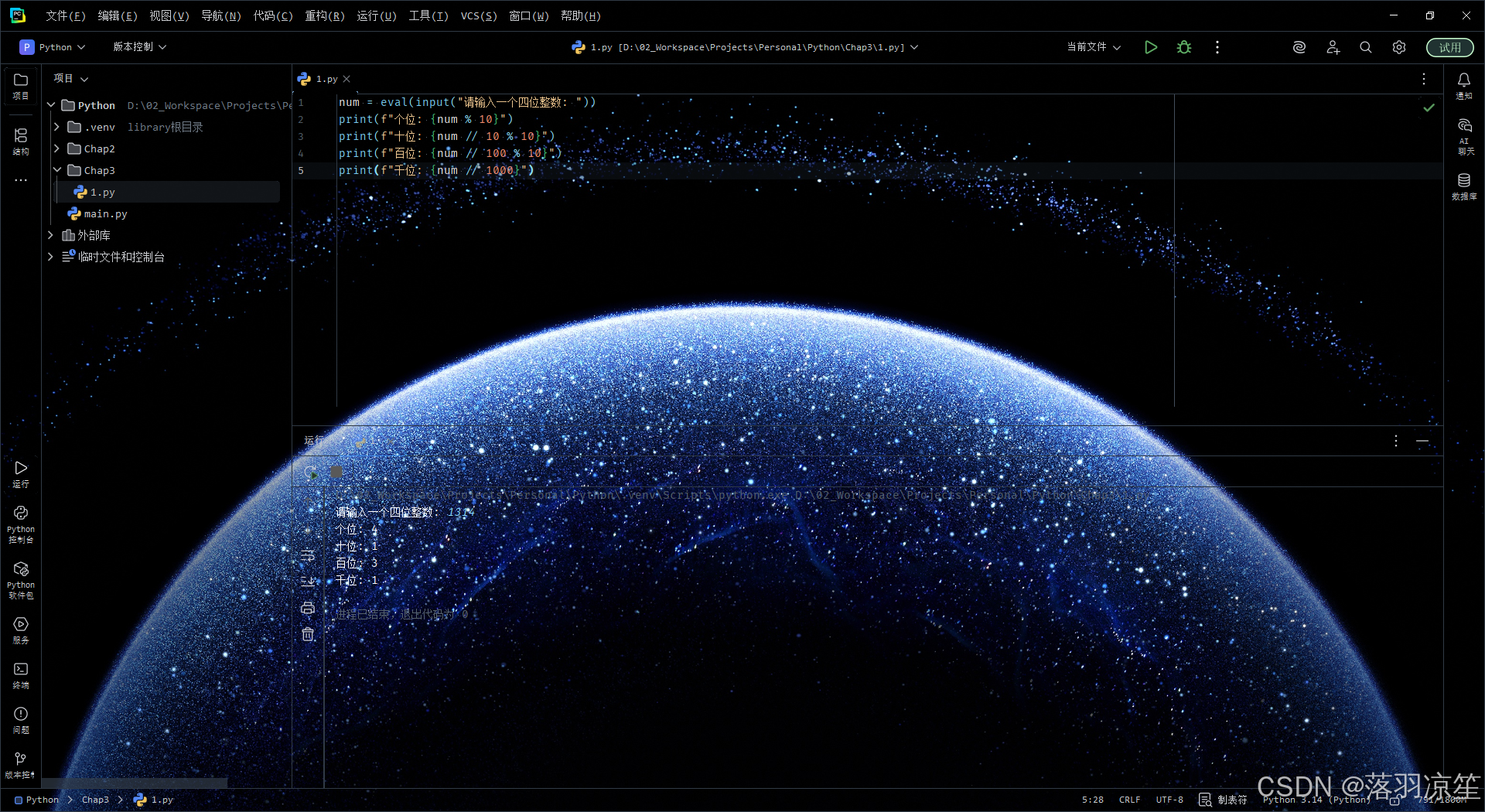This screenshot has width=1485, height=812.
Task: Toggle scroll to end in Run console
Action: [308, 582]
